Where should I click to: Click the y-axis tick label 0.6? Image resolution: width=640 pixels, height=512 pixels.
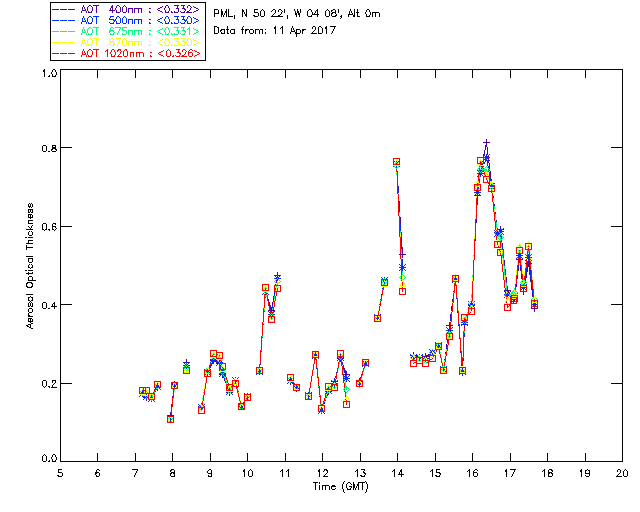(49, 227)
